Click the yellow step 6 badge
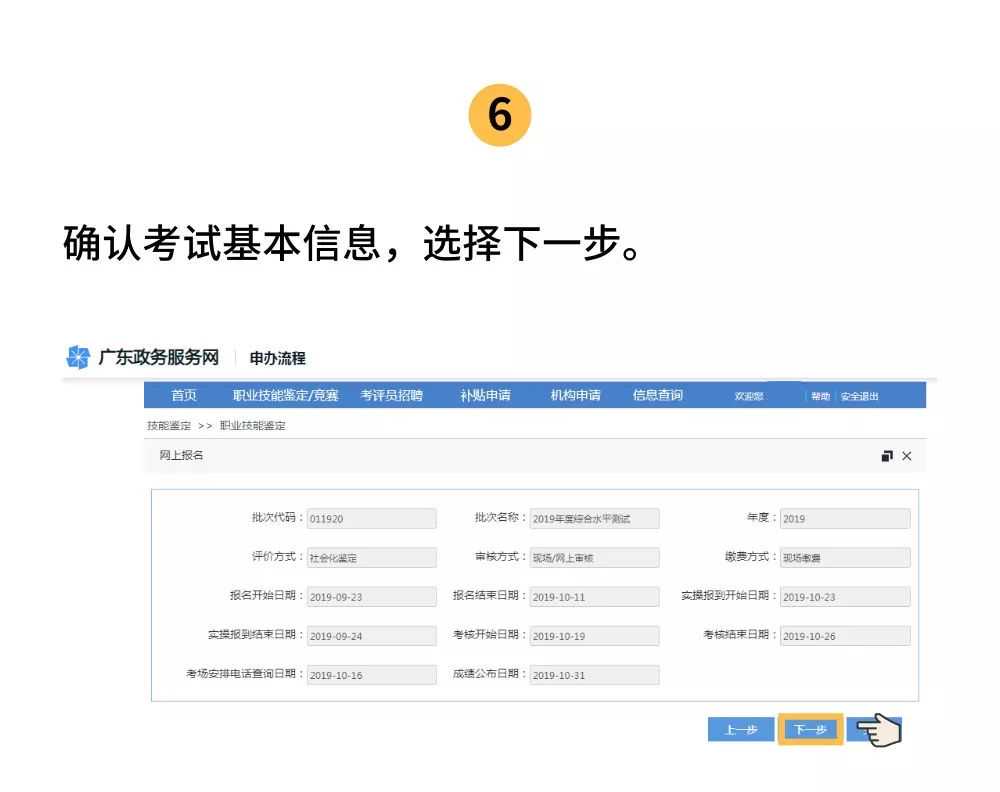 [500, 115]
